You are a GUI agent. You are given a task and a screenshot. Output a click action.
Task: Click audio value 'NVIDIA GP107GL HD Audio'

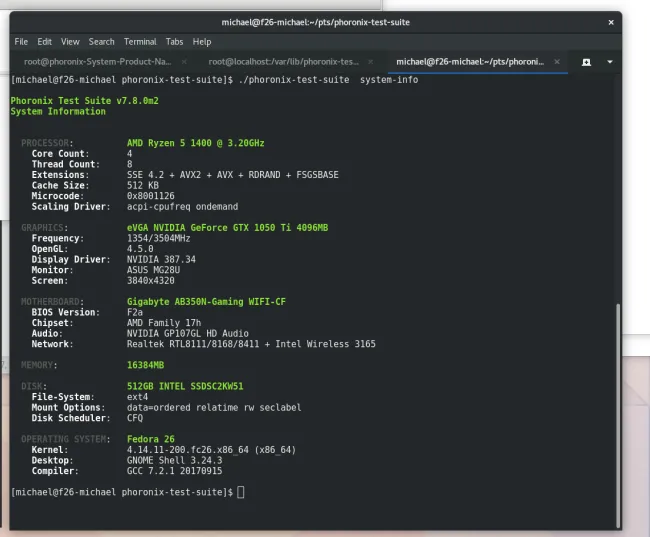pos(188,333)
